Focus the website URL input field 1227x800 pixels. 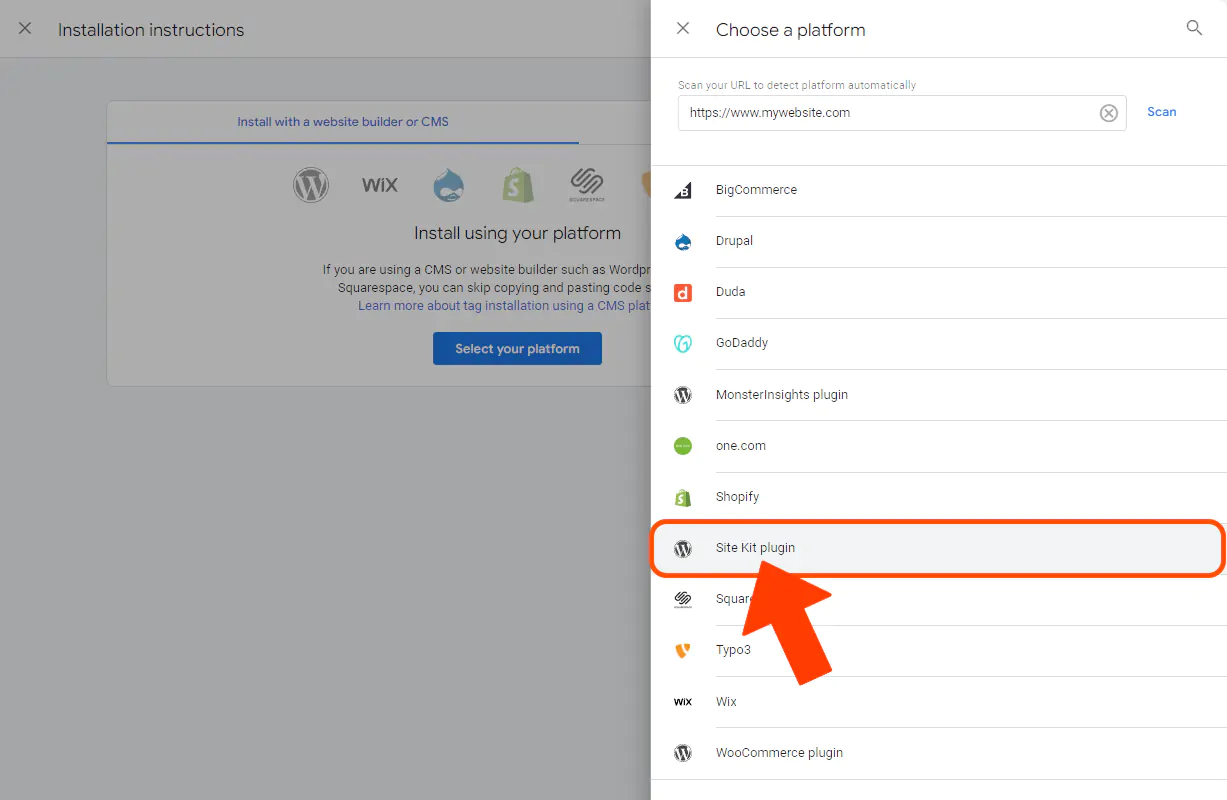[x=885, y=113]
